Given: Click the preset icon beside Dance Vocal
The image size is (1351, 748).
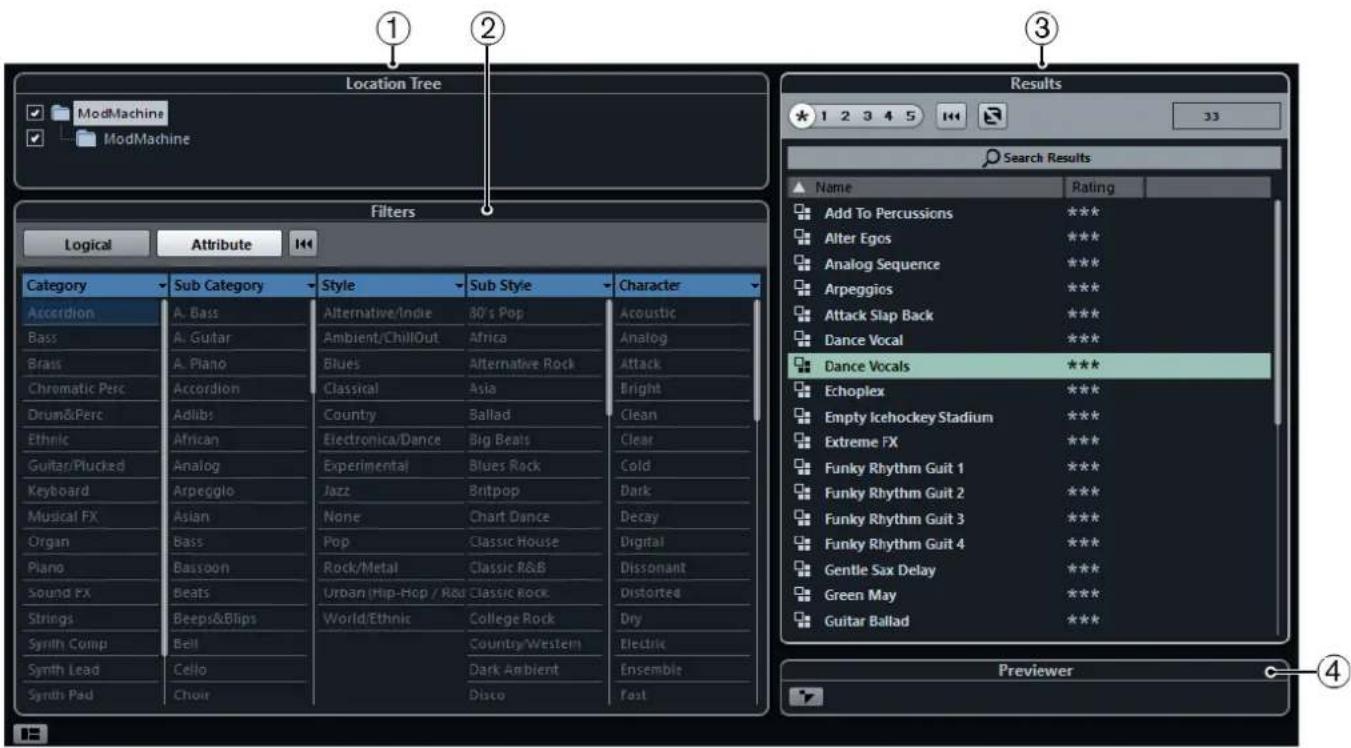Looking at the screenshot, I should 801,340.
